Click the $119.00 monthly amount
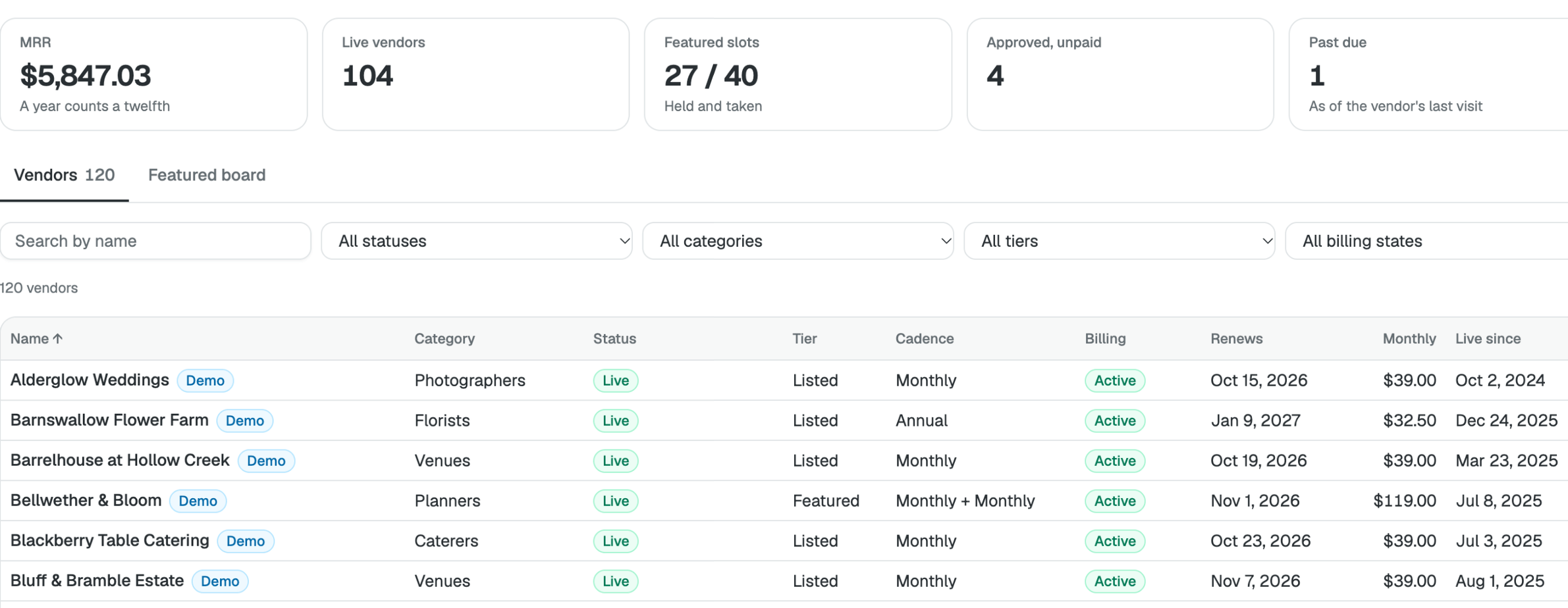1568x608 pixels. click(1405, 501)
